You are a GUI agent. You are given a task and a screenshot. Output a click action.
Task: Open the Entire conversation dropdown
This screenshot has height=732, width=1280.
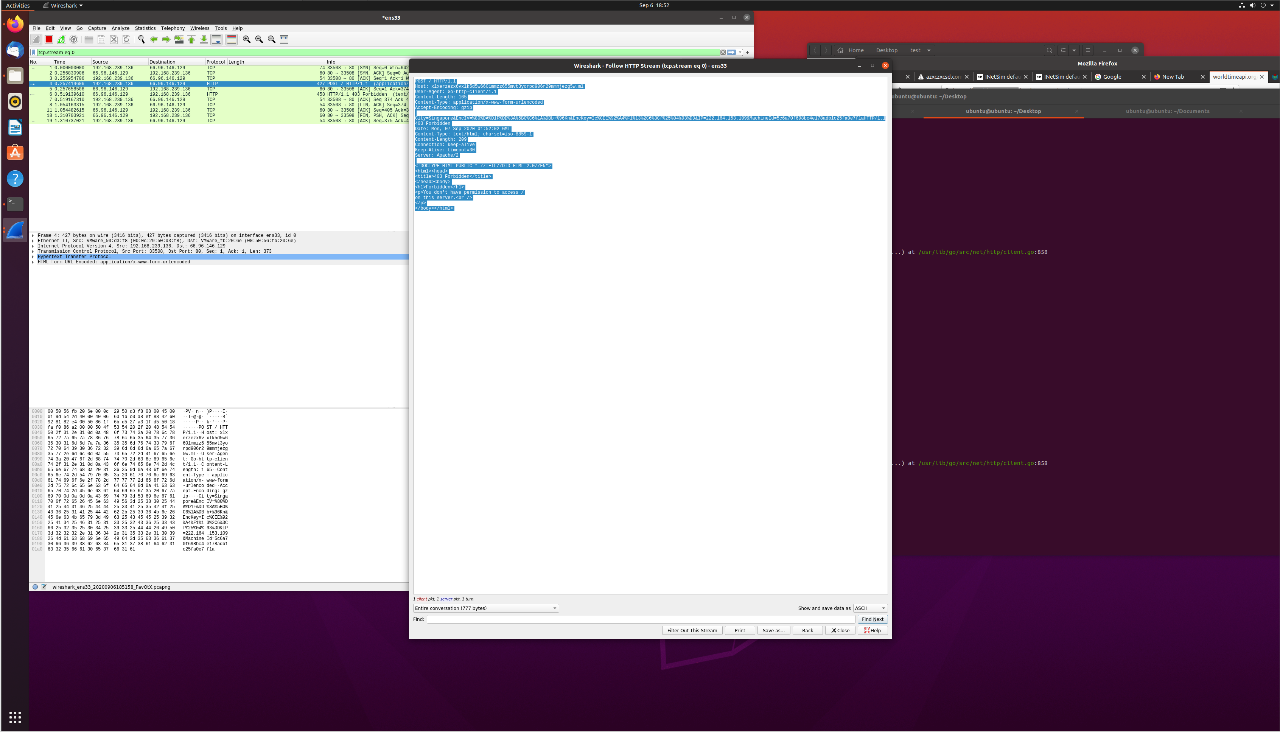tap(486, 607)
